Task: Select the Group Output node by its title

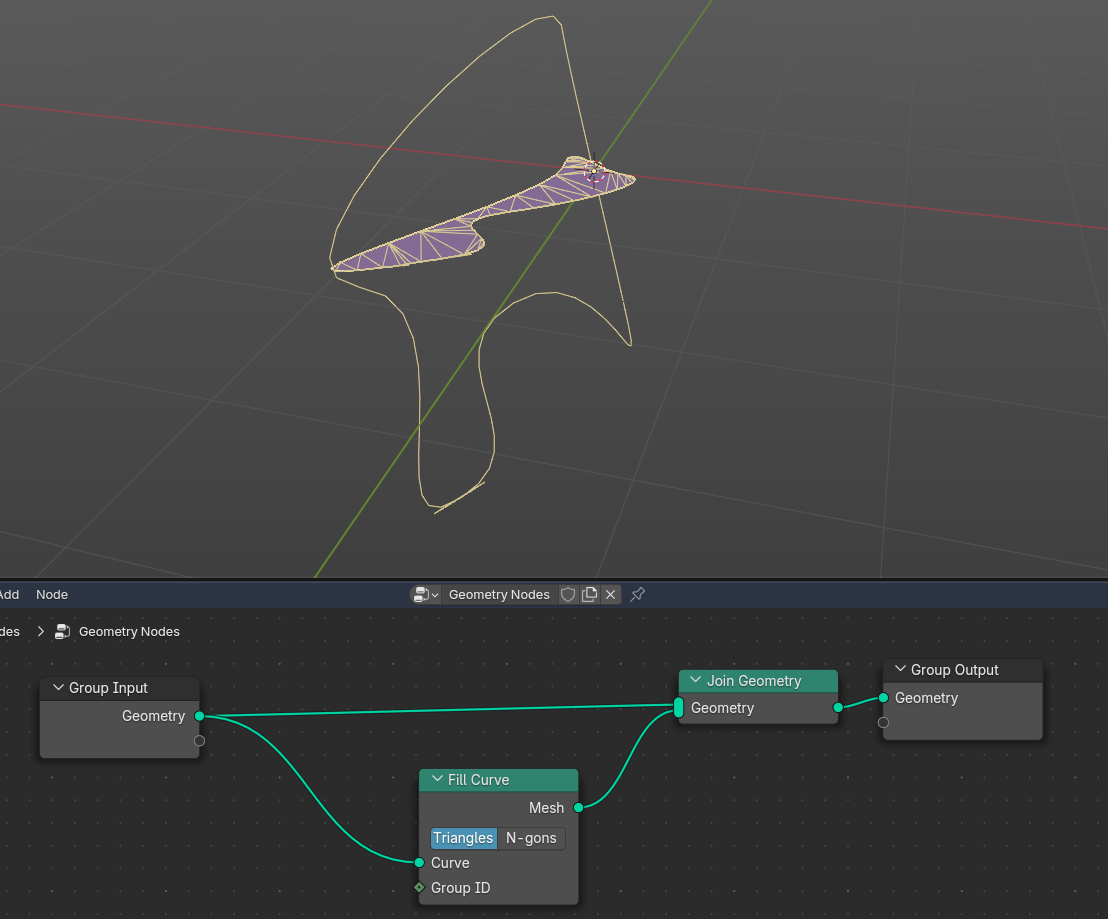Action: coord(955,670)
